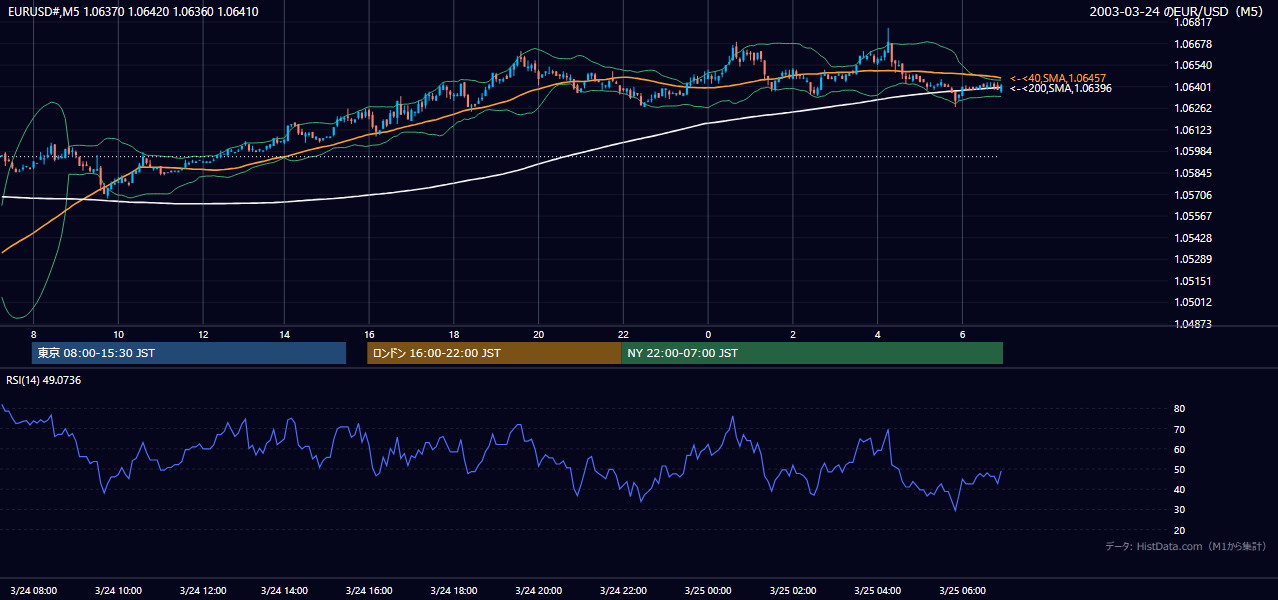Image resolution: width=1278 pixels, height=600 pixels.
Task: Click the HistData.com data source credit
Action: coord(1186,546)
